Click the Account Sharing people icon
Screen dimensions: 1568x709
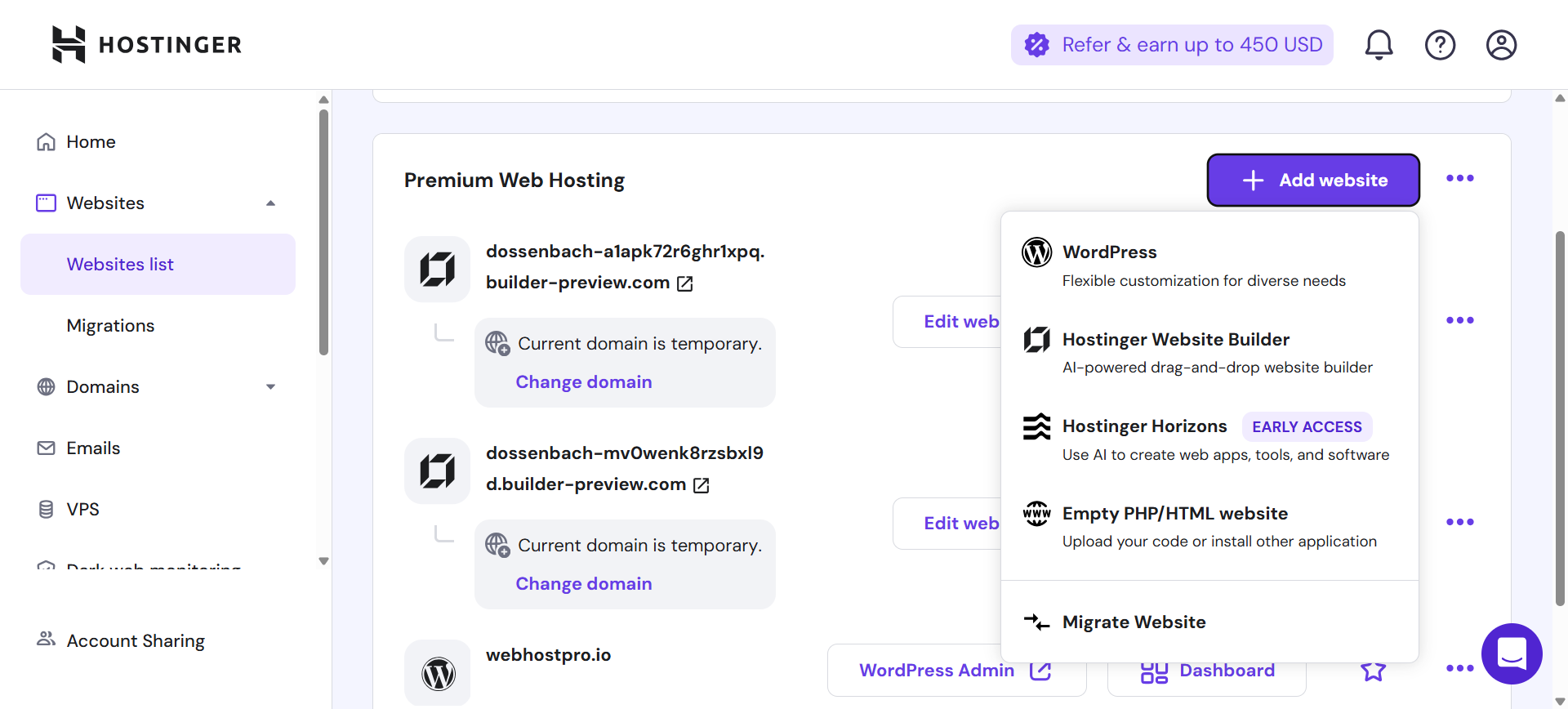47,639
